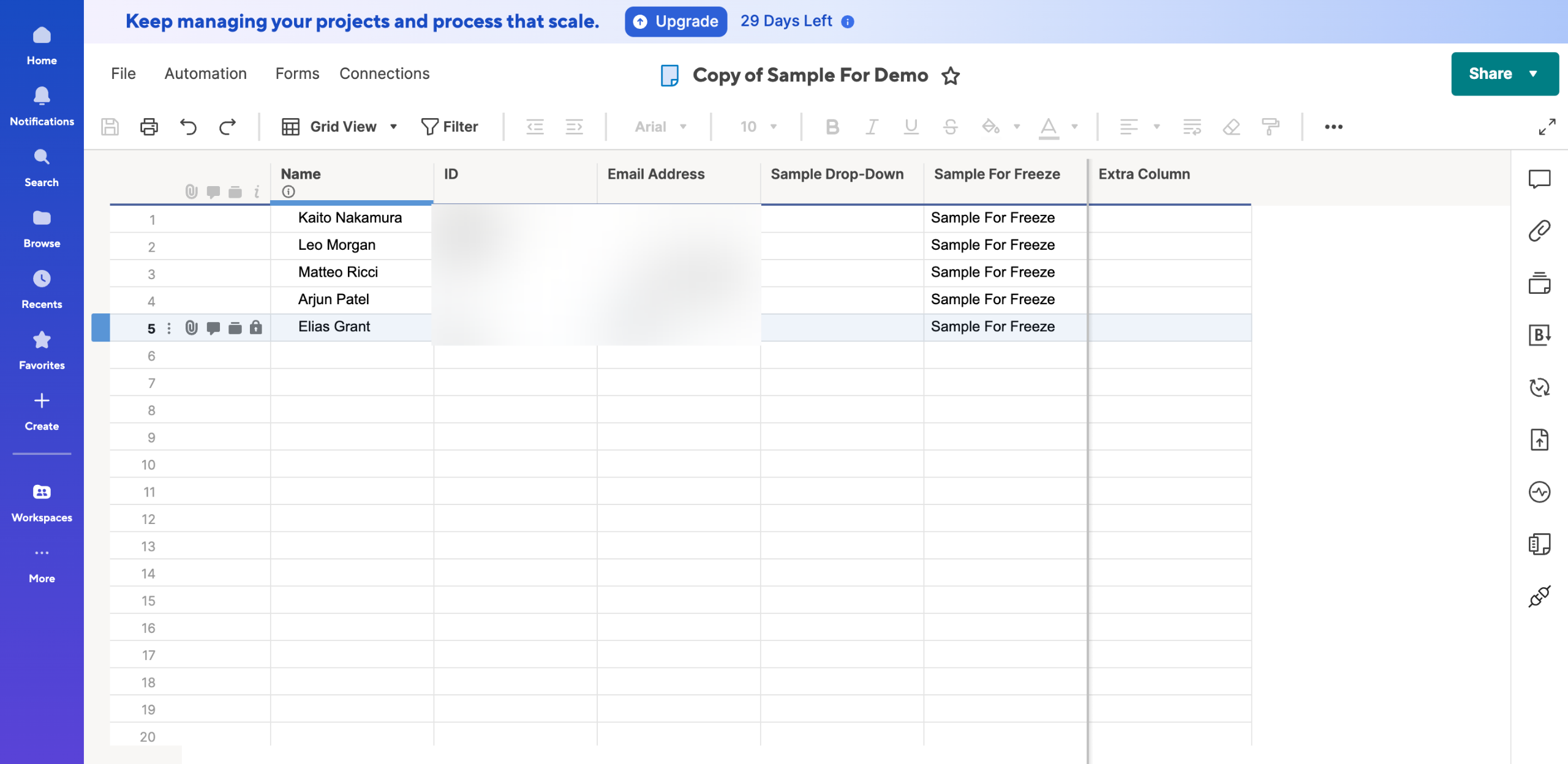Open Summary panel icon
The width and height of the screenshot is (1568, 764).
[1539, 544]
